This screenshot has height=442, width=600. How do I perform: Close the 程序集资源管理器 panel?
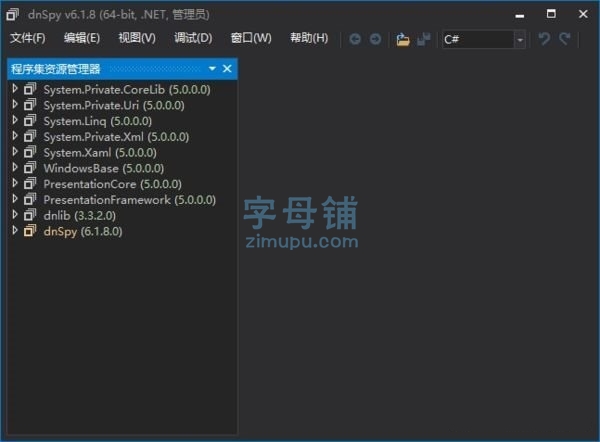pyautogui.click(x=227, y=69)
